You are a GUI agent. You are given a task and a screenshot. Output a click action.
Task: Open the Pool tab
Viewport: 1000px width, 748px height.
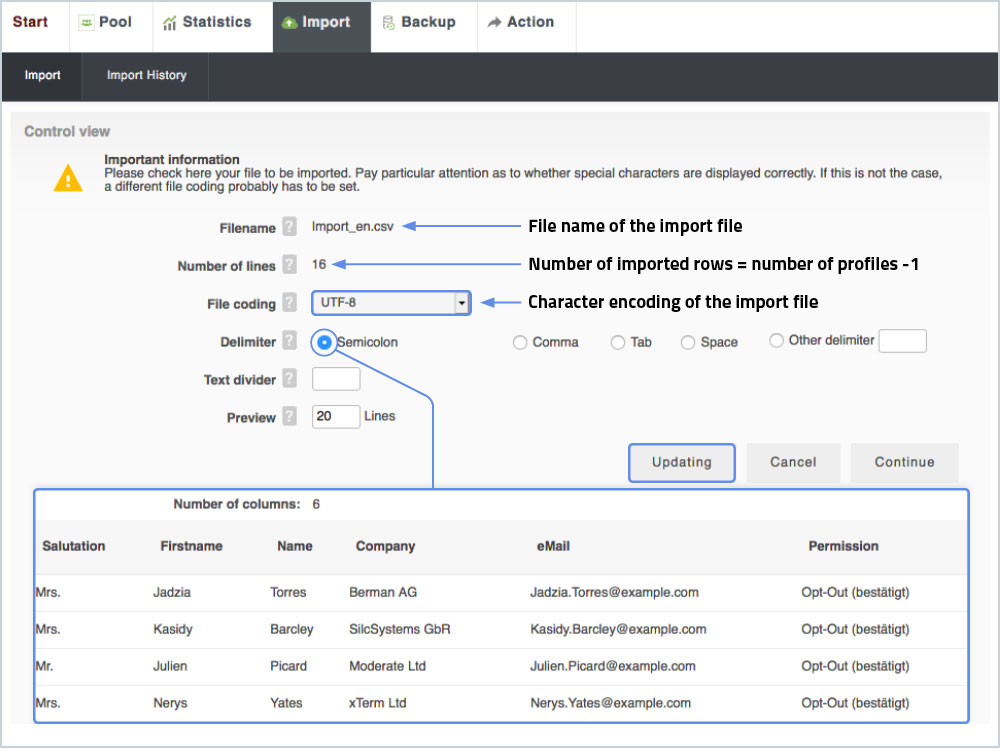tap(106, 22)
